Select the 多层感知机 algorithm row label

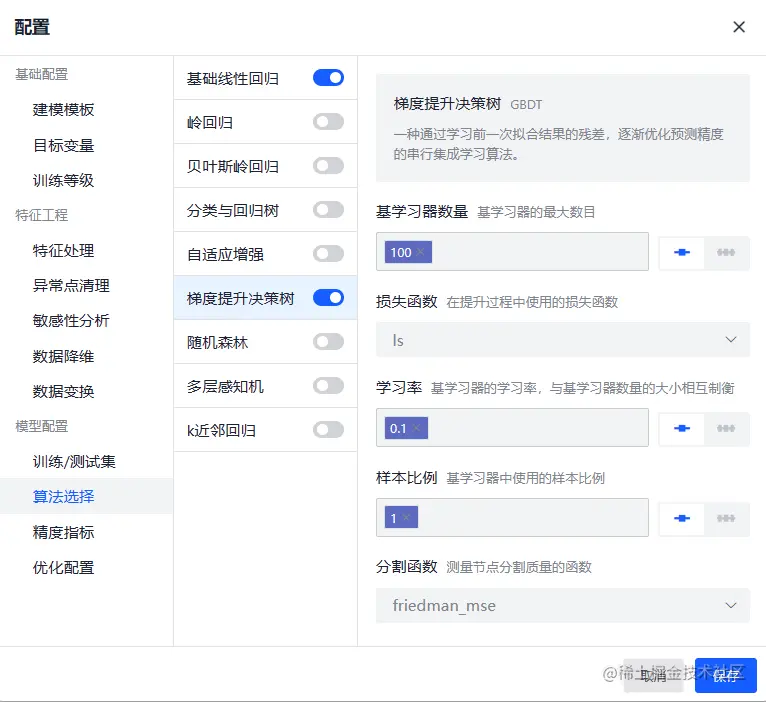pos(225,386)
